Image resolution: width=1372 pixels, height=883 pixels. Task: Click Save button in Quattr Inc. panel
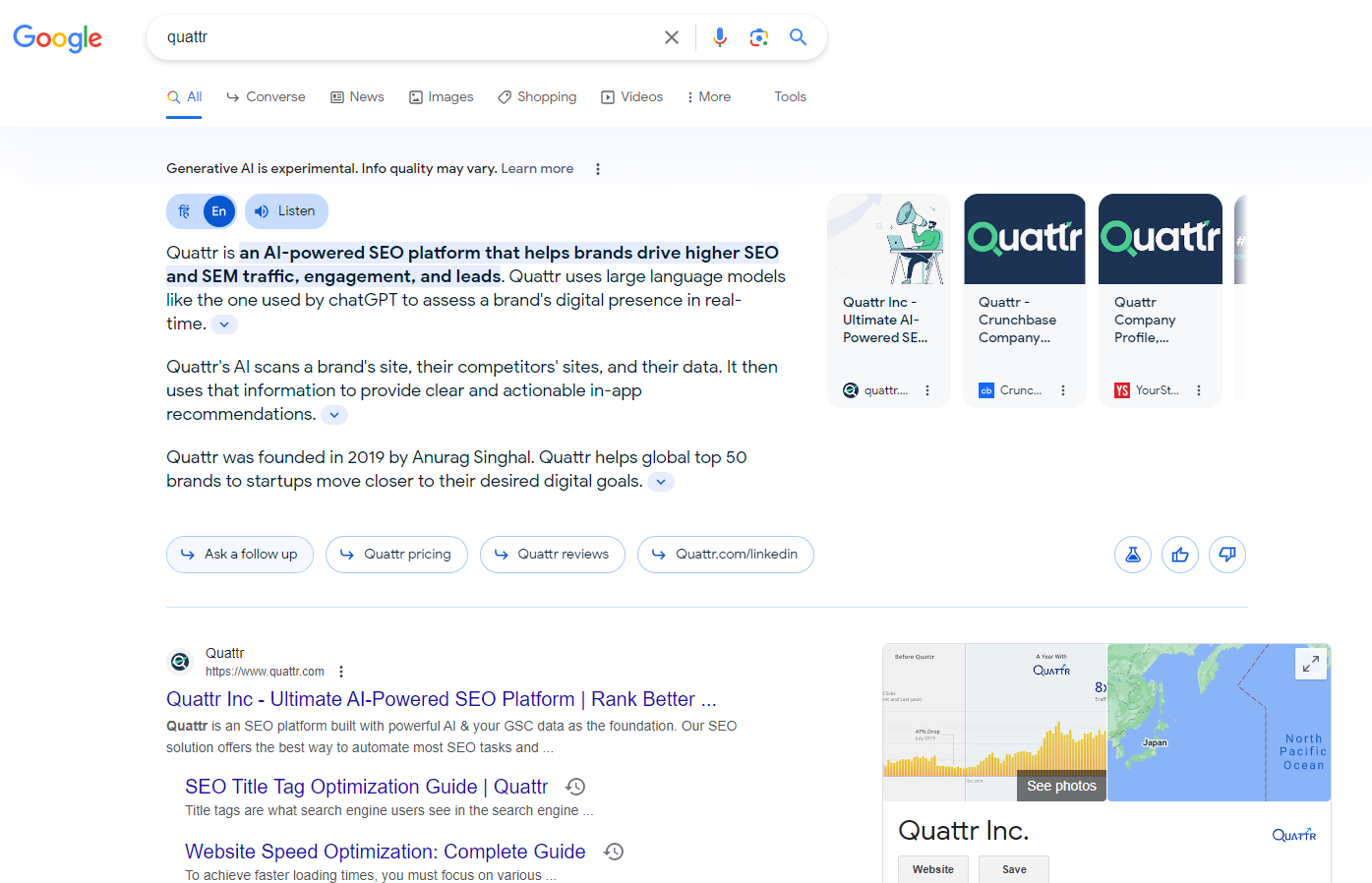(1014, 869)
